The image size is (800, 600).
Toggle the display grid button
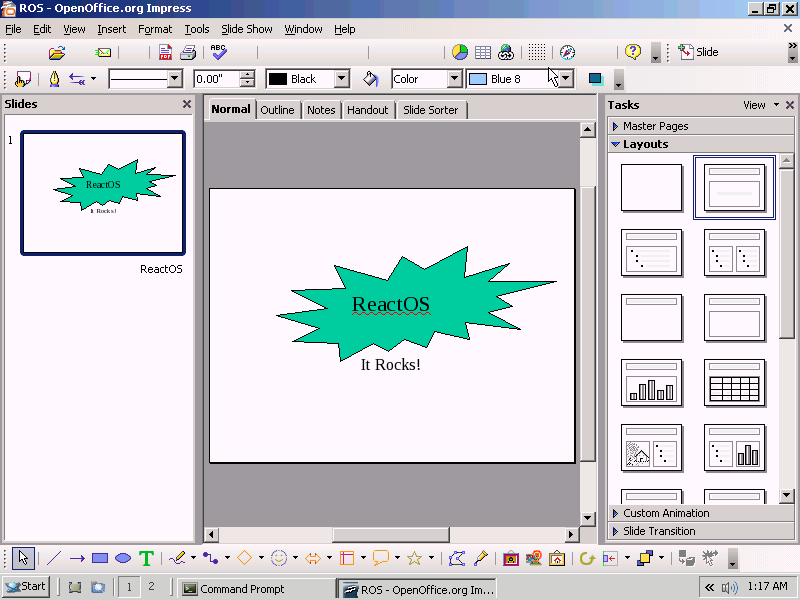537,52
